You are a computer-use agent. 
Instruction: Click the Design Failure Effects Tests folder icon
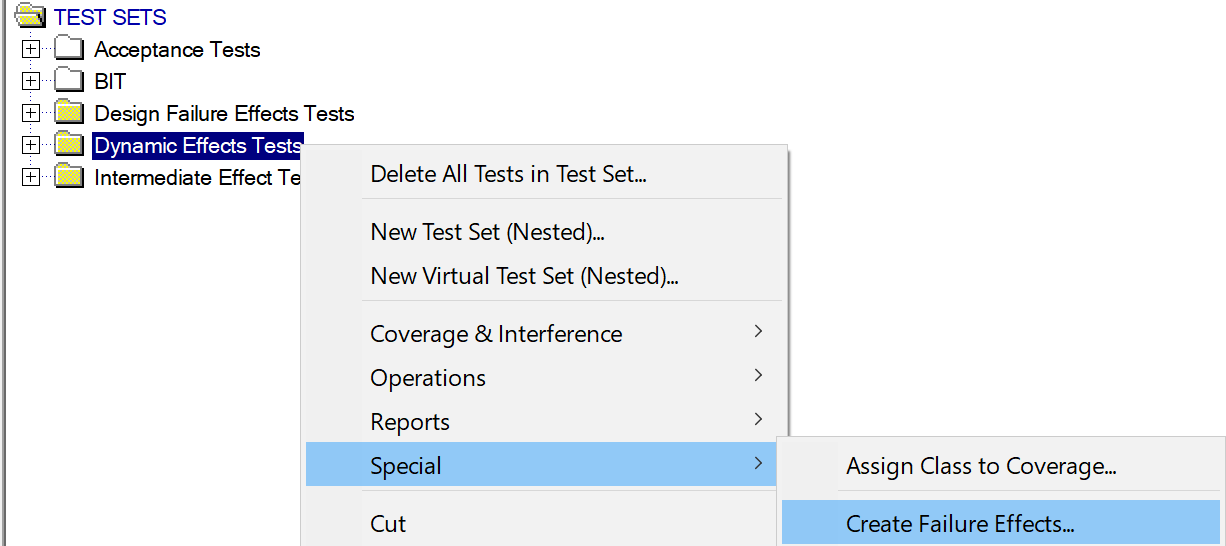pos(69,112)
